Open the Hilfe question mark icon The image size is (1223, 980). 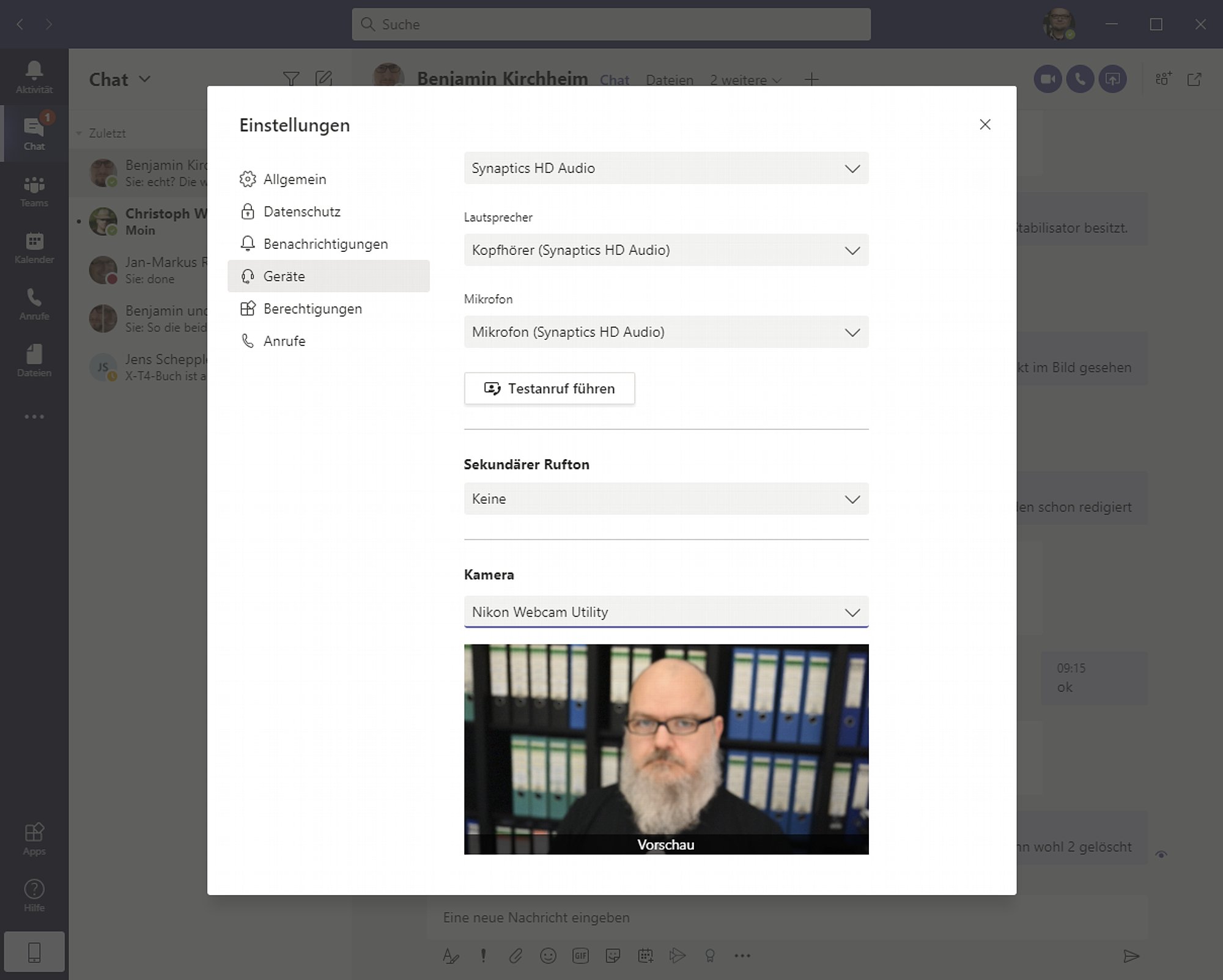tap(34, 896)
